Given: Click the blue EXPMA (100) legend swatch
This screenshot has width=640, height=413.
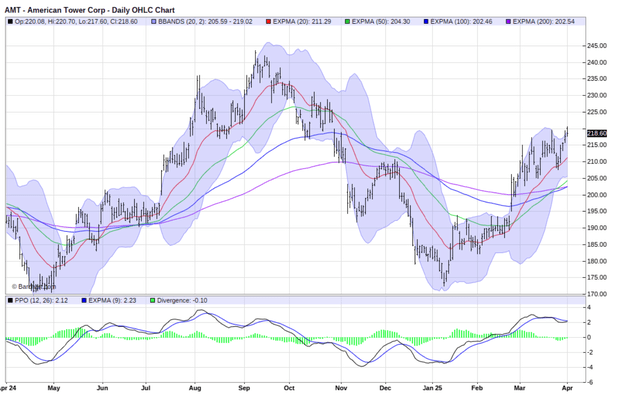Looking at the screenshot, I should 427,22.
